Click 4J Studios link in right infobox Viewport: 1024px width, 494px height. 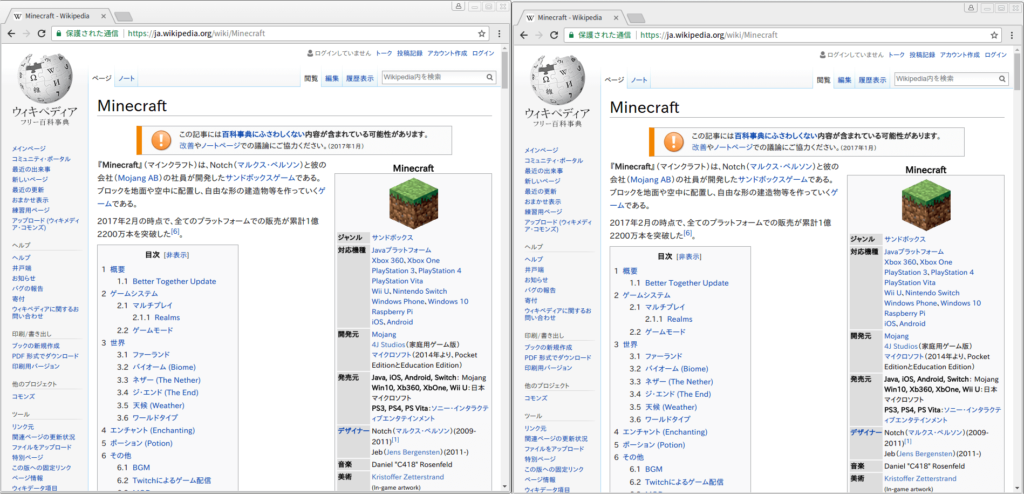901,346
